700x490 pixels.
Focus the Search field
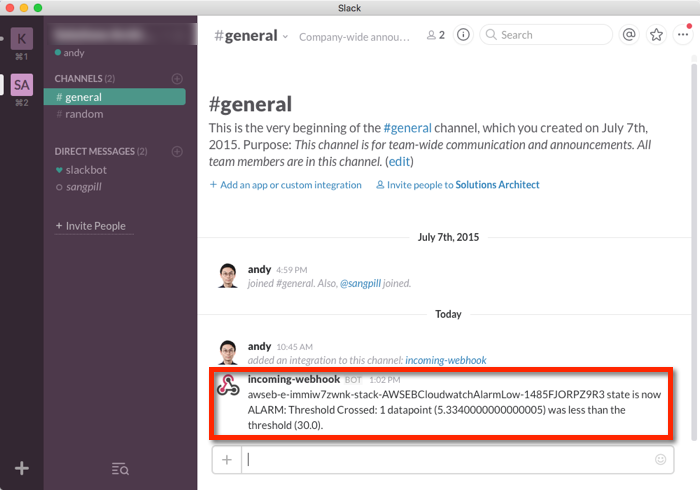tap(550, 35)
